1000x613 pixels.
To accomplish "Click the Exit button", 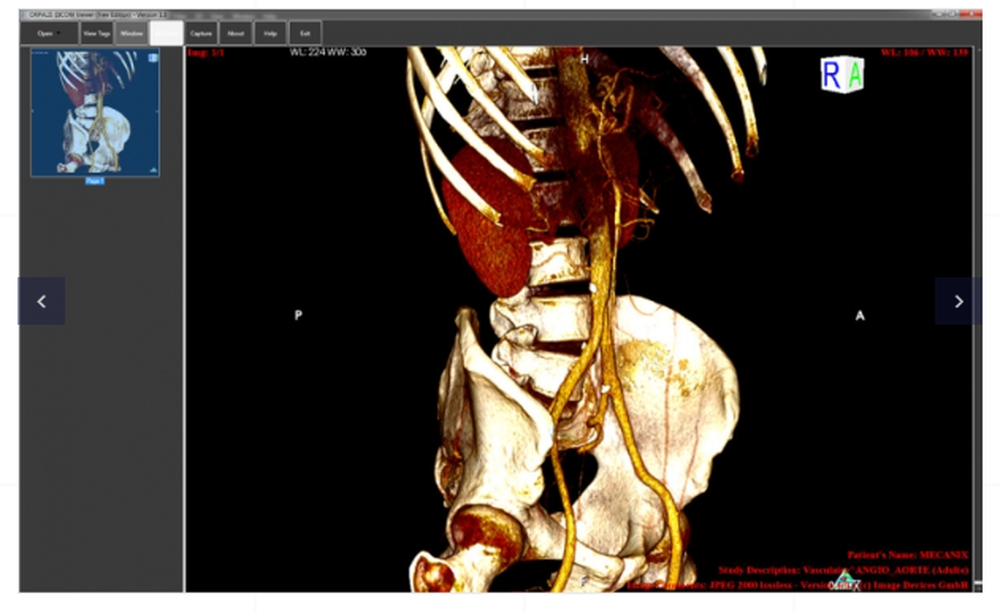I will pos(304,33).
